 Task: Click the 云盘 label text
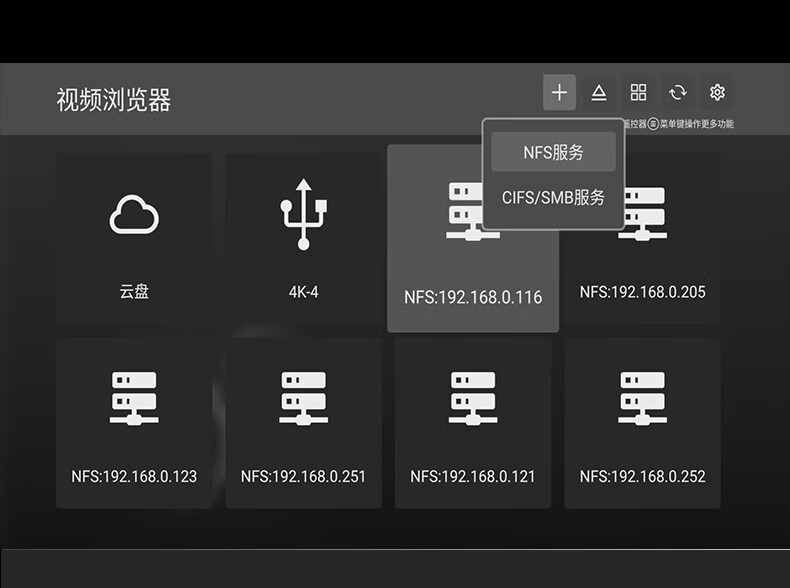134,292
